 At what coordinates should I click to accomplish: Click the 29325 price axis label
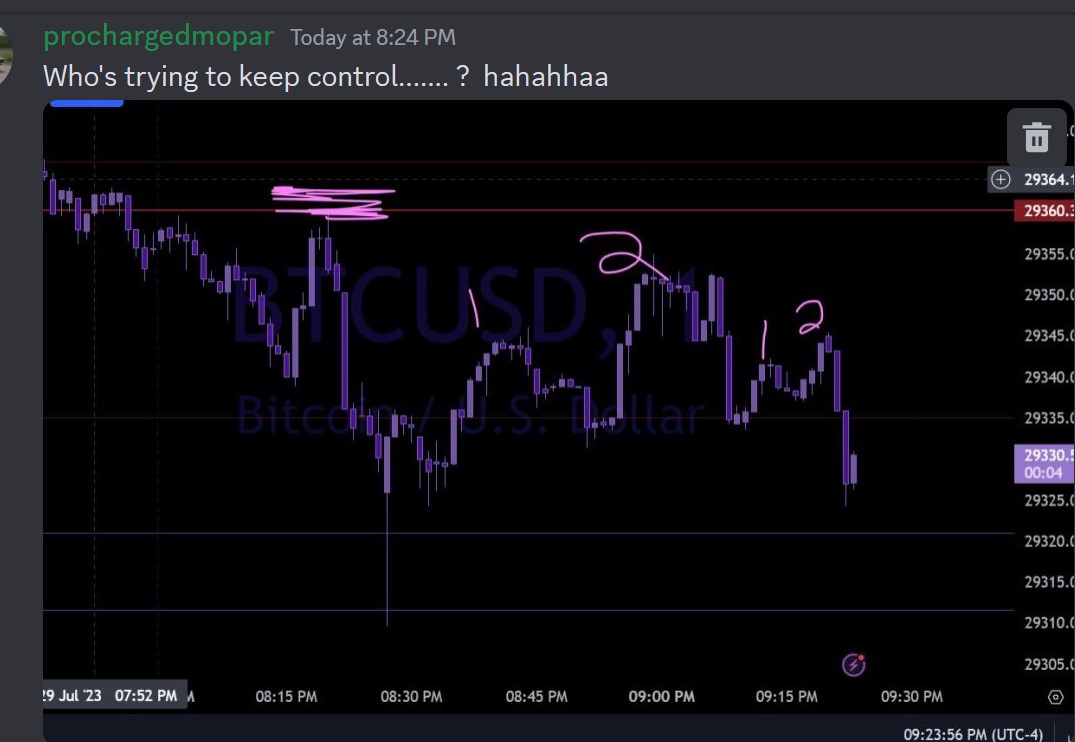(1049, 501)
